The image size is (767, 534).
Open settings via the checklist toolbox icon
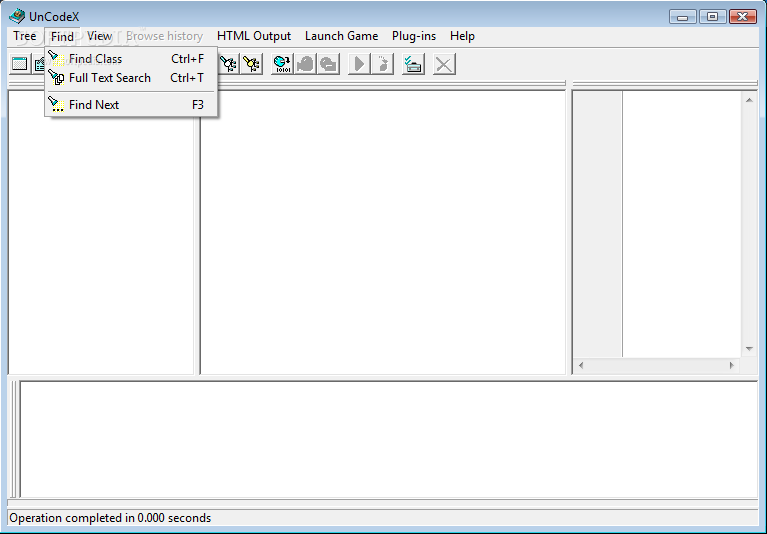413,64
